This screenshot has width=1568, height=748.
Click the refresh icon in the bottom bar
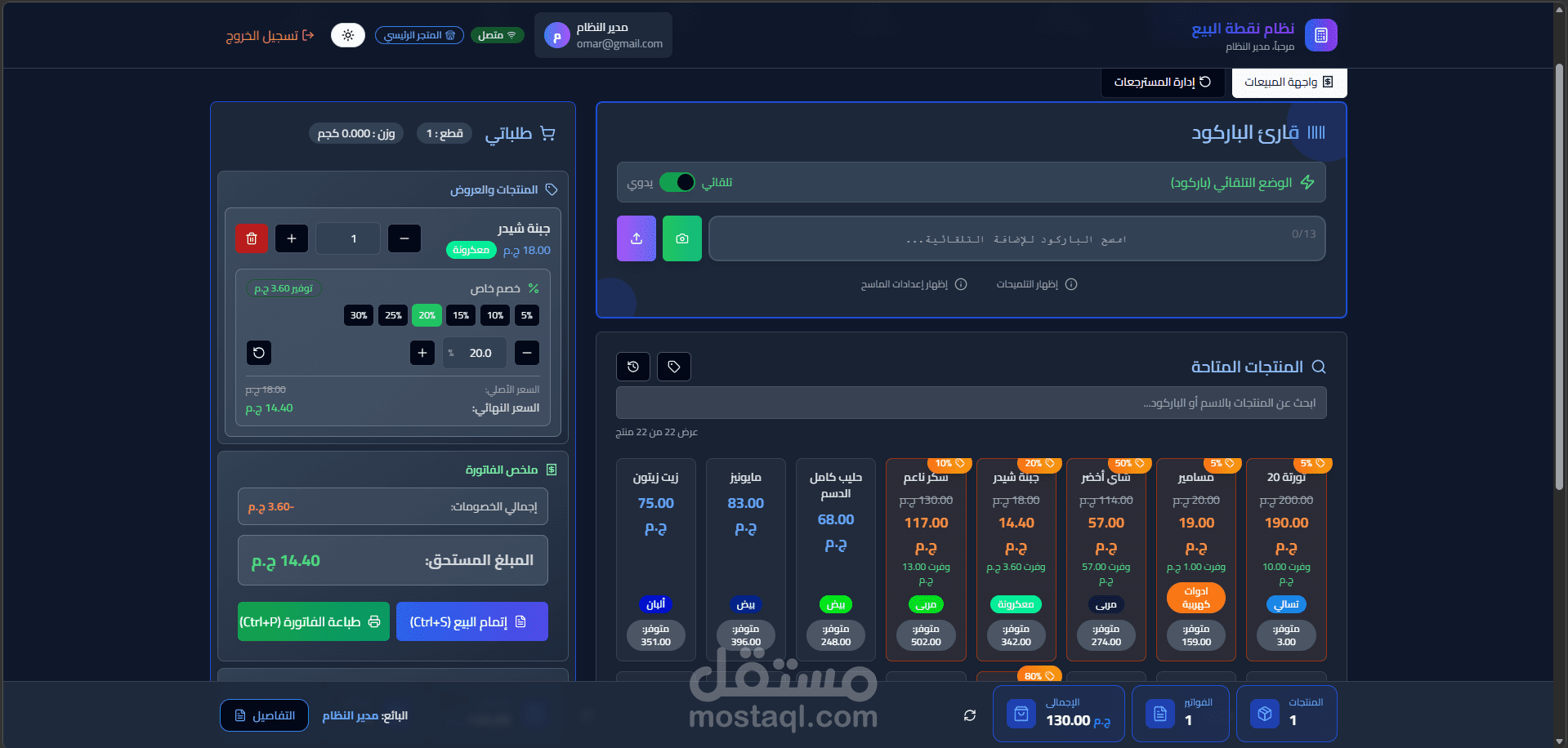pyautogui.click(x=969, y=715)
